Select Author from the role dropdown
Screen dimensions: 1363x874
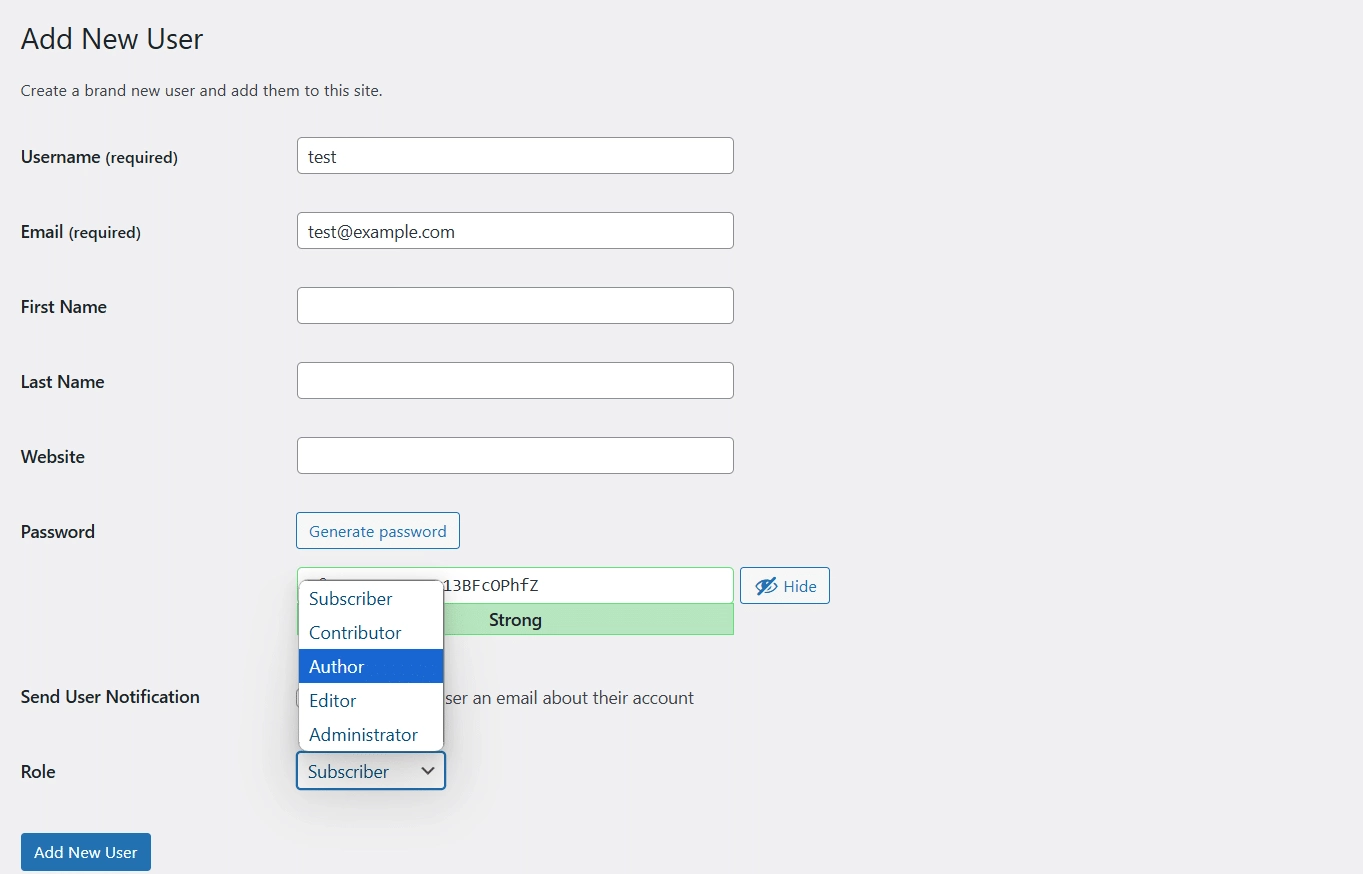tap(336, 666)
